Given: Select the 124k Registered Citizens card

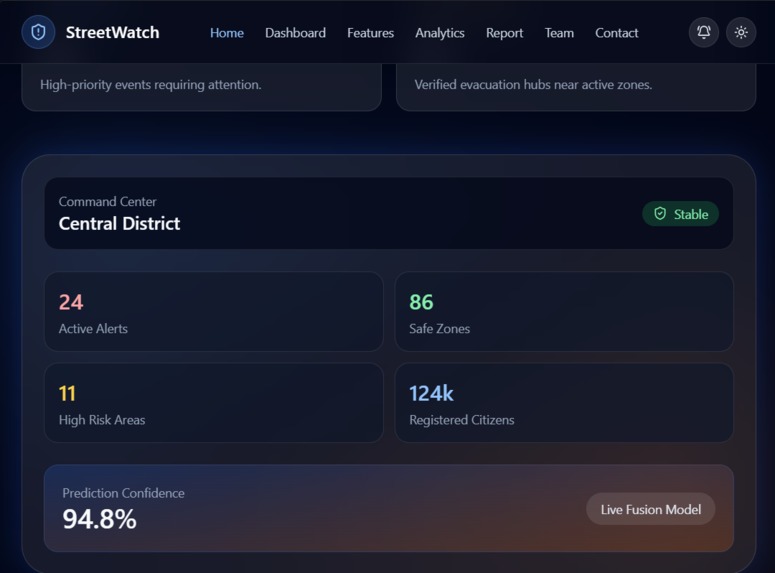Looking at the screenshot, I should pyautogui.click(x=564, y=403).
